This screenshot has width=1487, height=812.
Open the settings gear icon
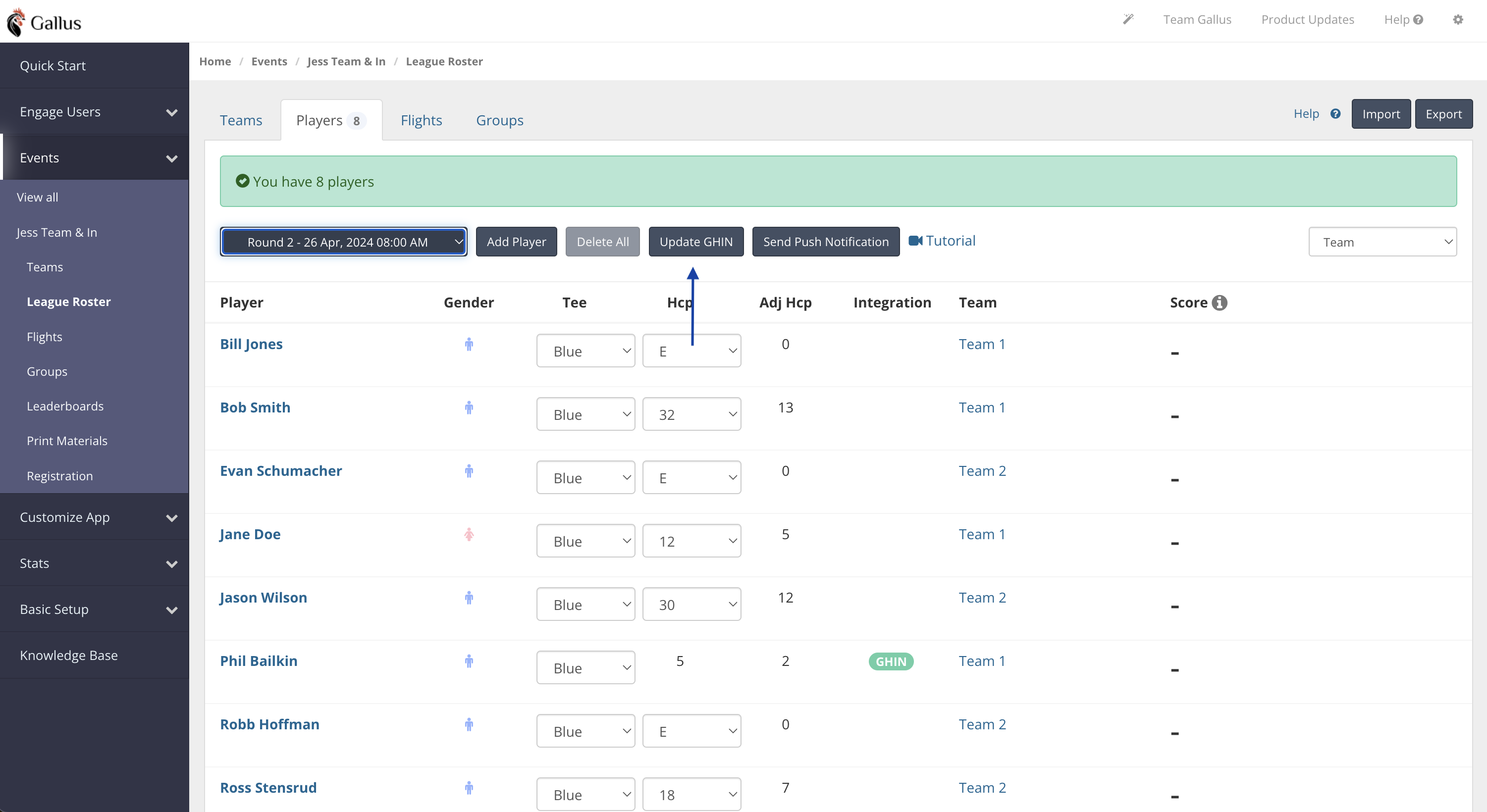[1458, 20]
